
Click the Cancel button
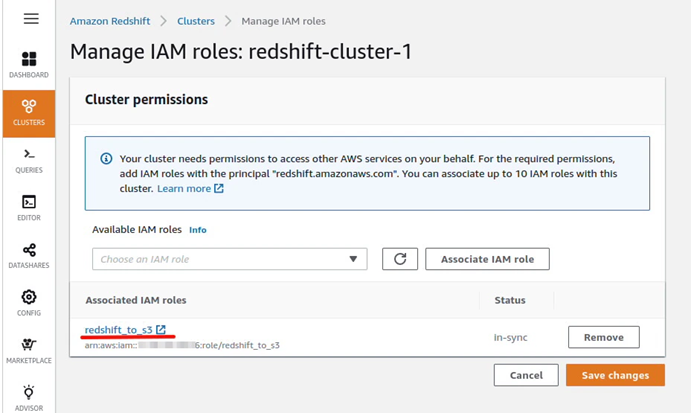526,375
